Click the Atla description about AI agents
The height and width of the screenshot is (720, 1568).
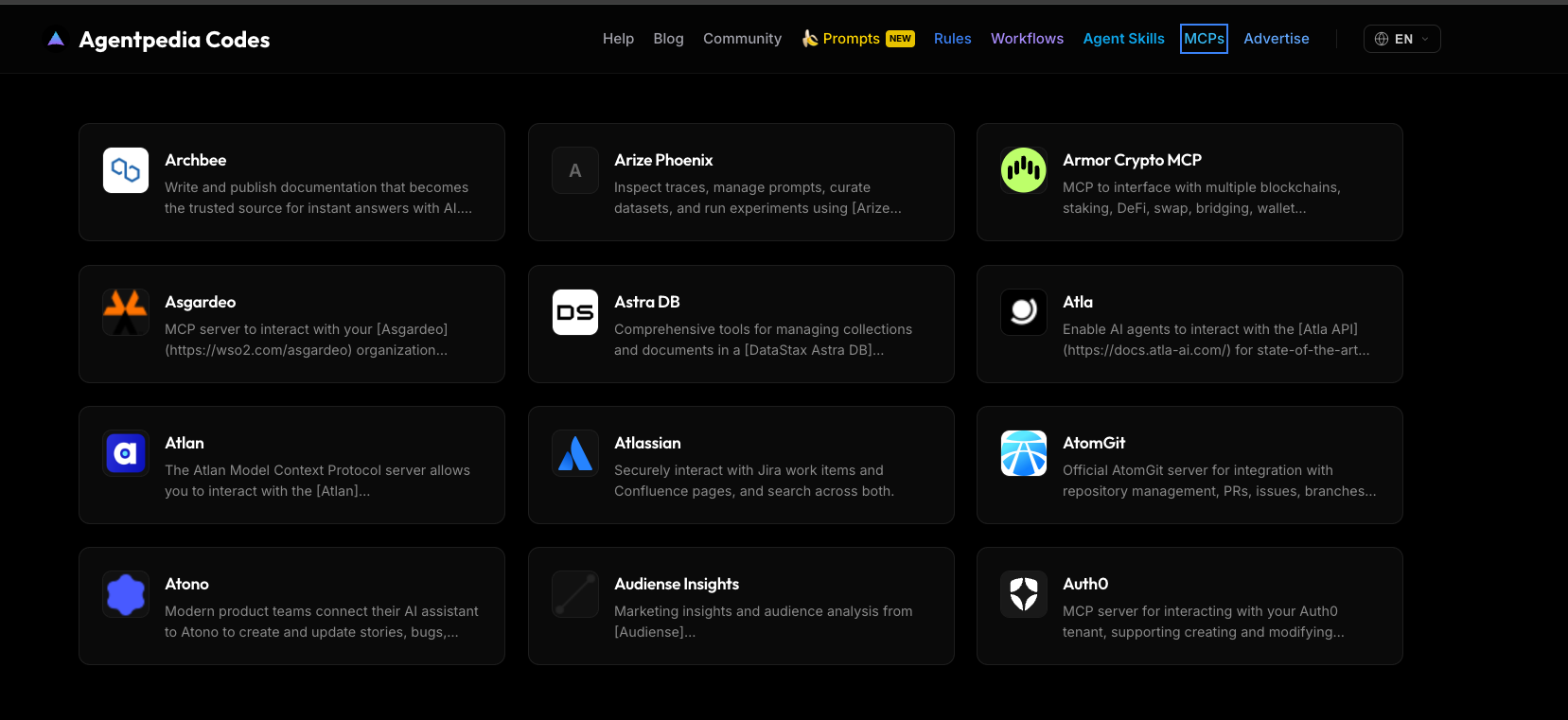(x=1216, y=340)
